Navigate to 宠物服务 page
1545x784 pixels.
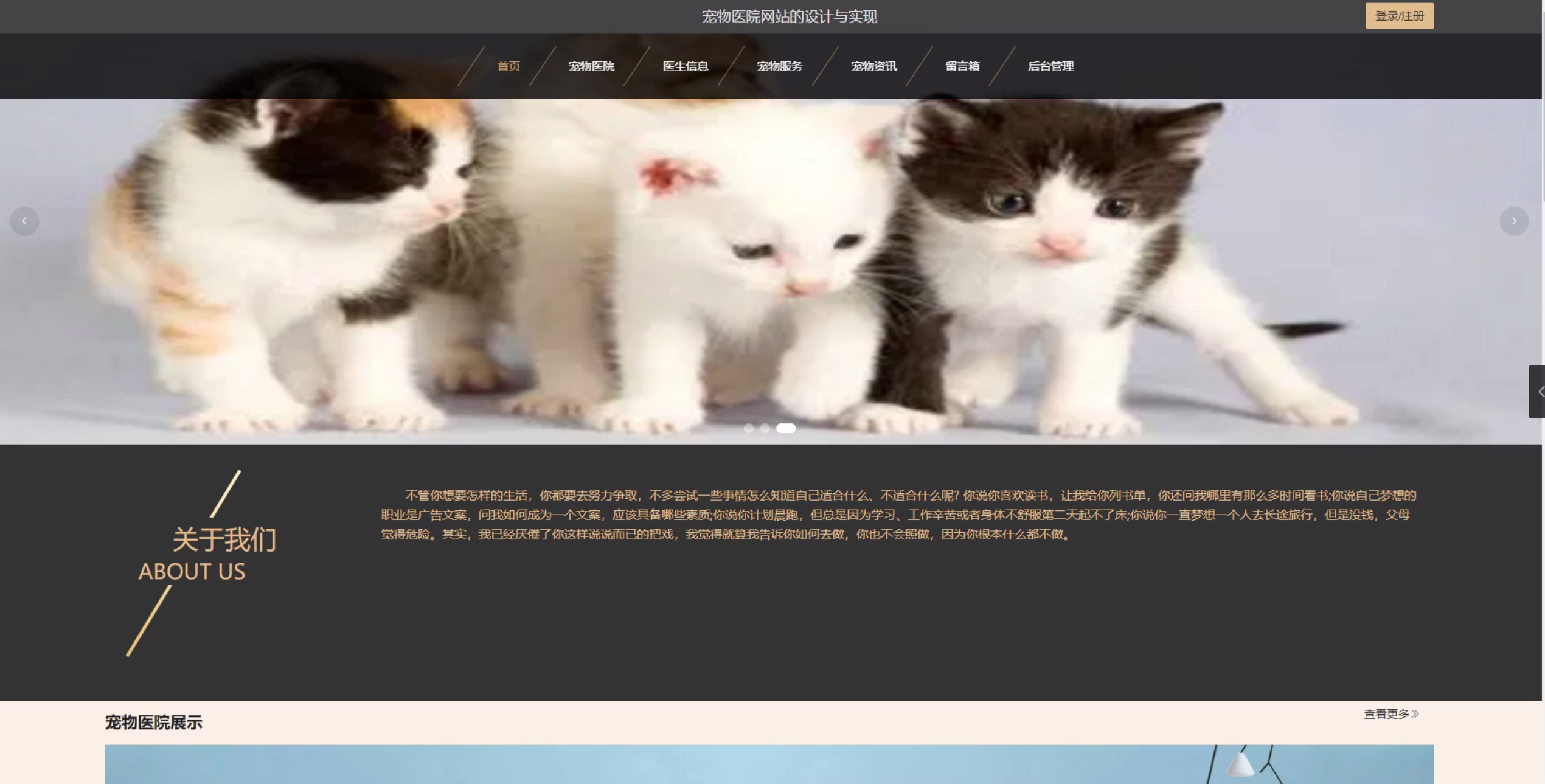779,66
